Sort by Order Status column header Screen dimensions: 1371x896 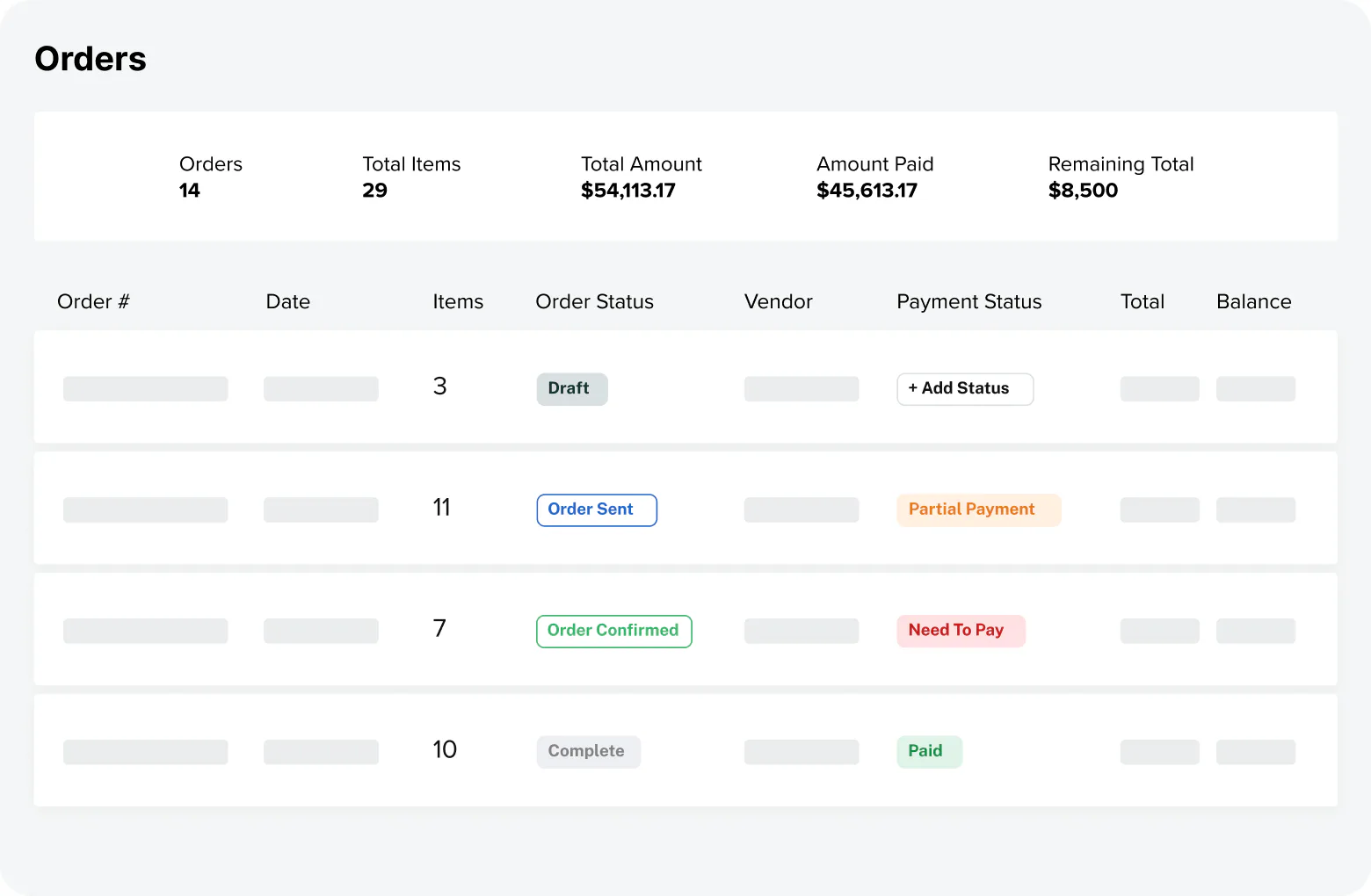coord(595,302)
